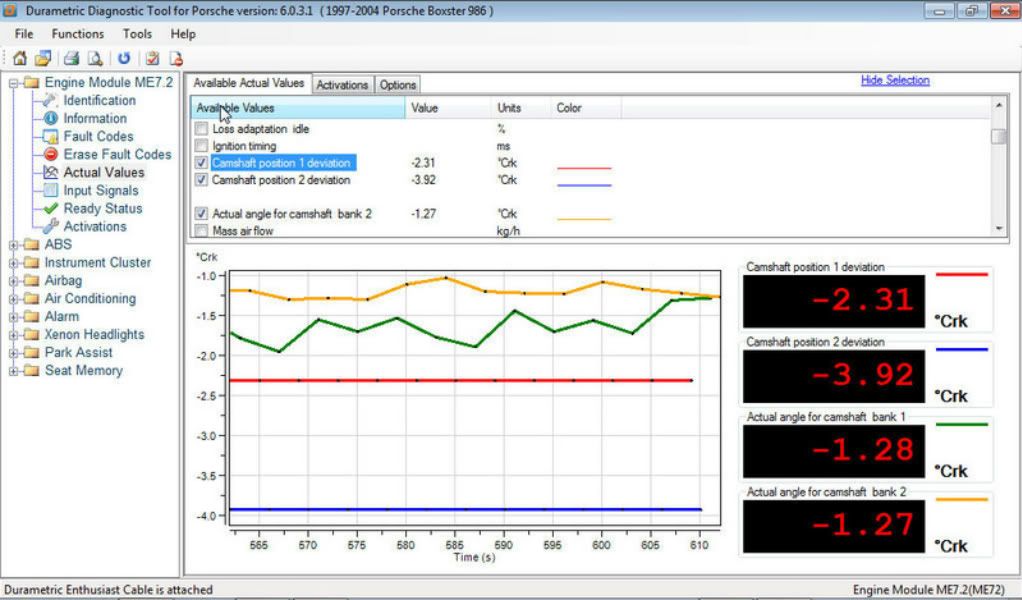
Task: Uncheck Actual angle for camshaft bank 2
Action: coord(201,214)
